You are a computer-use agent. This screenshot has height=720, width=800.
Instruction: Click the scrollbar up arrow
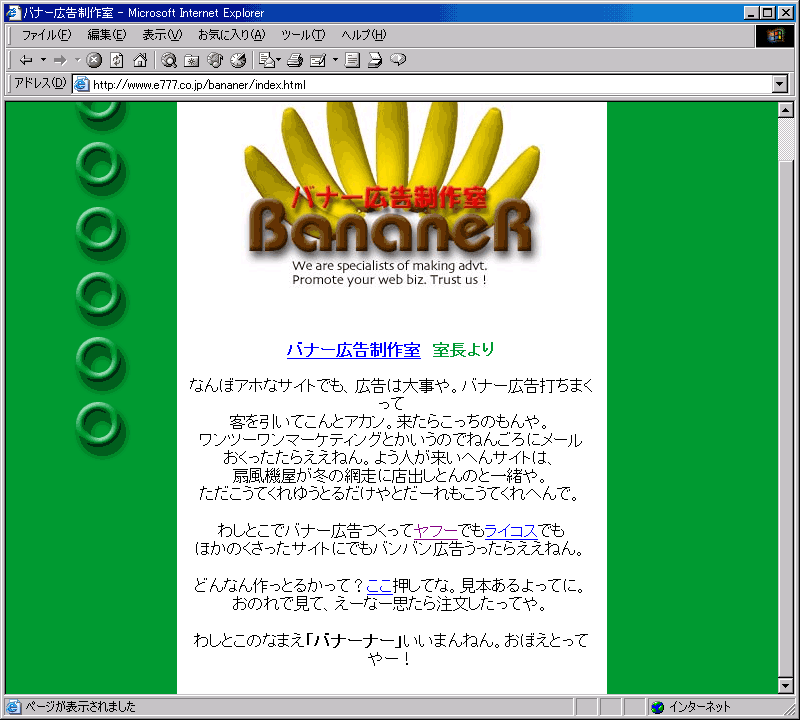coord(786,109)
